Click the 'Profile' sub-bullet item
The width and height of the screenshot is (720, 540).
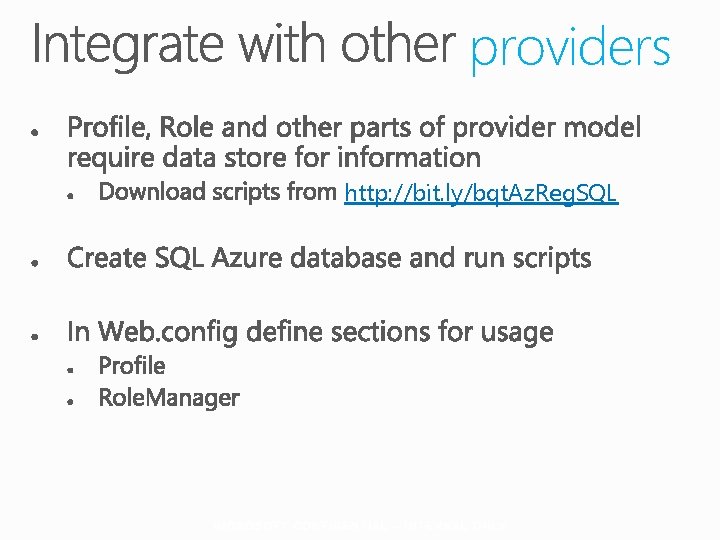[x=132, y=366]
